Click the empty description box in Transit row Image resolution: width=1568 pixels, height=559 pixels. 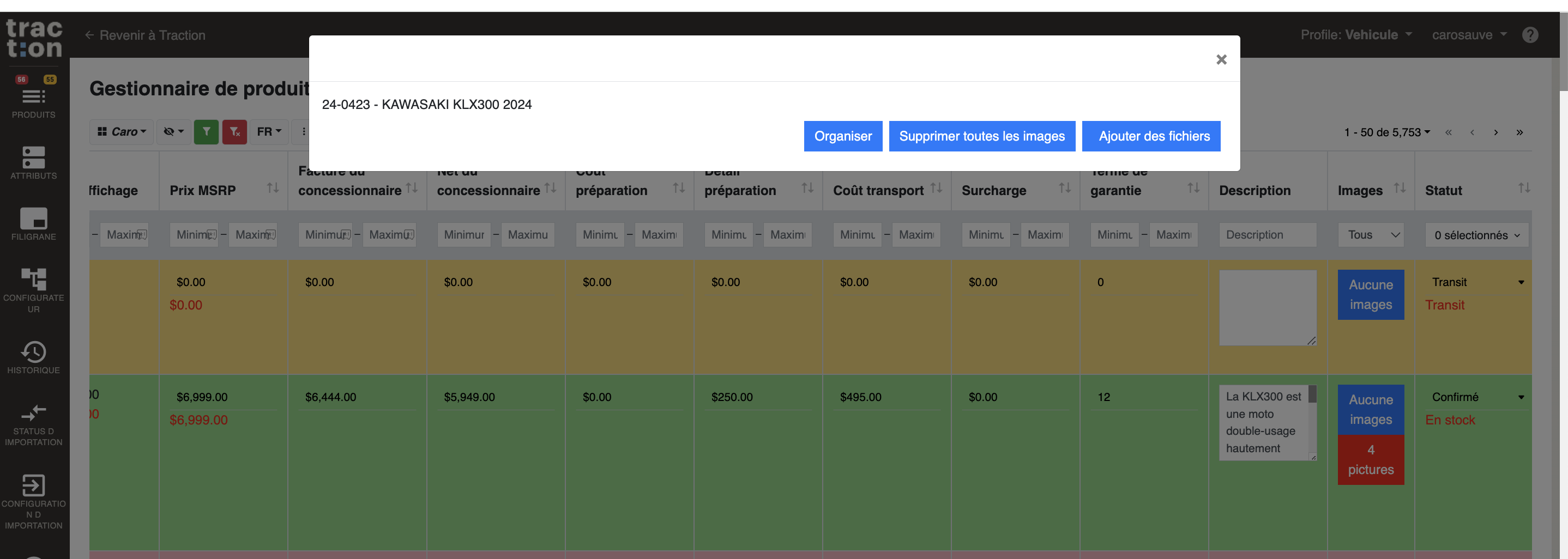[x=1267, y=308]
